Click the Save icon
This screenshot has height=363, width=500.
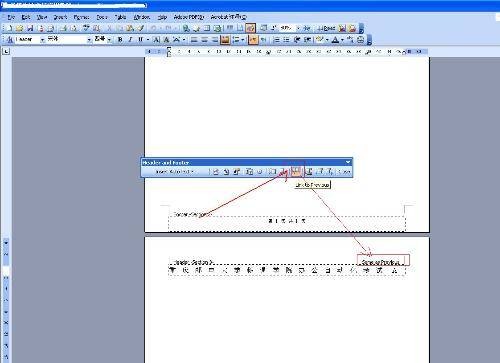pos(30,28)
